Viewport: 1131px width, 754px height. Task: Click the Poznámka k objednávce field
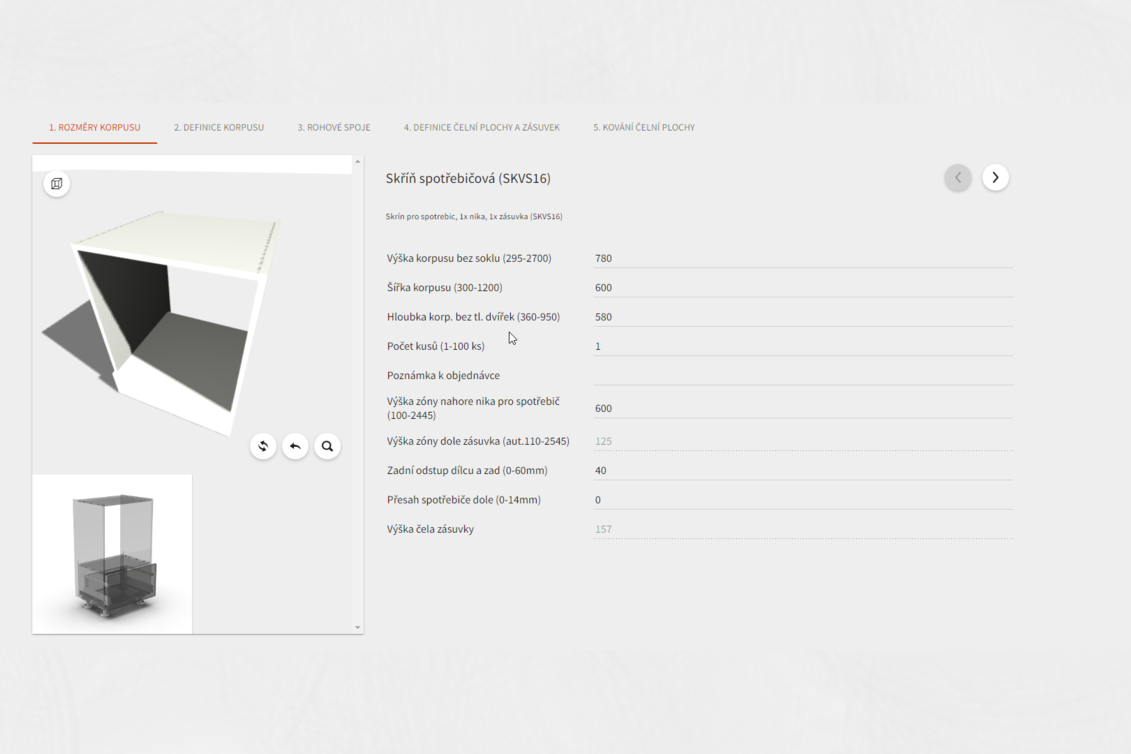coord(802,375)
